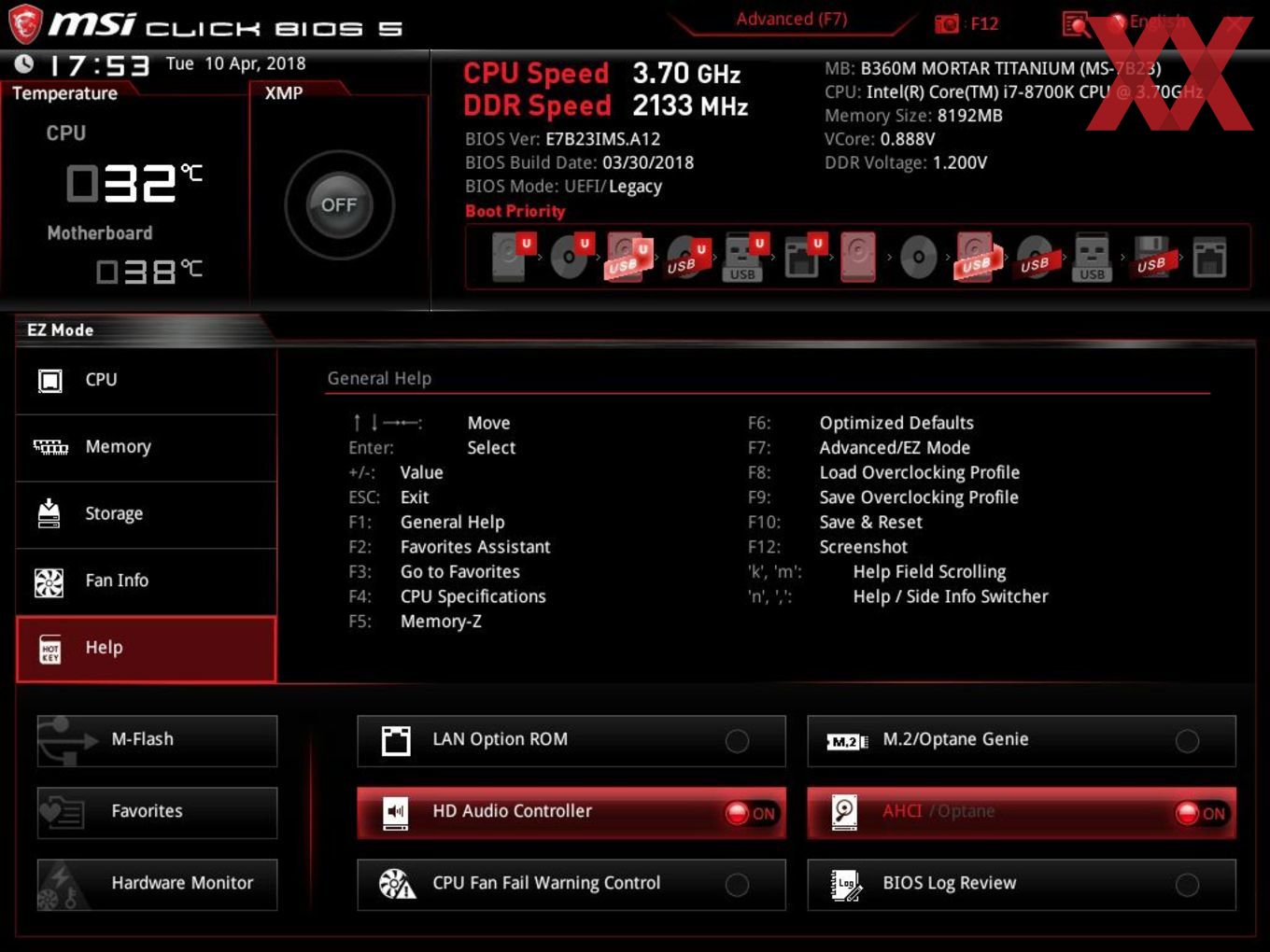Open Hardware Monitor
1270x952 pixels.
click(157, 884)
